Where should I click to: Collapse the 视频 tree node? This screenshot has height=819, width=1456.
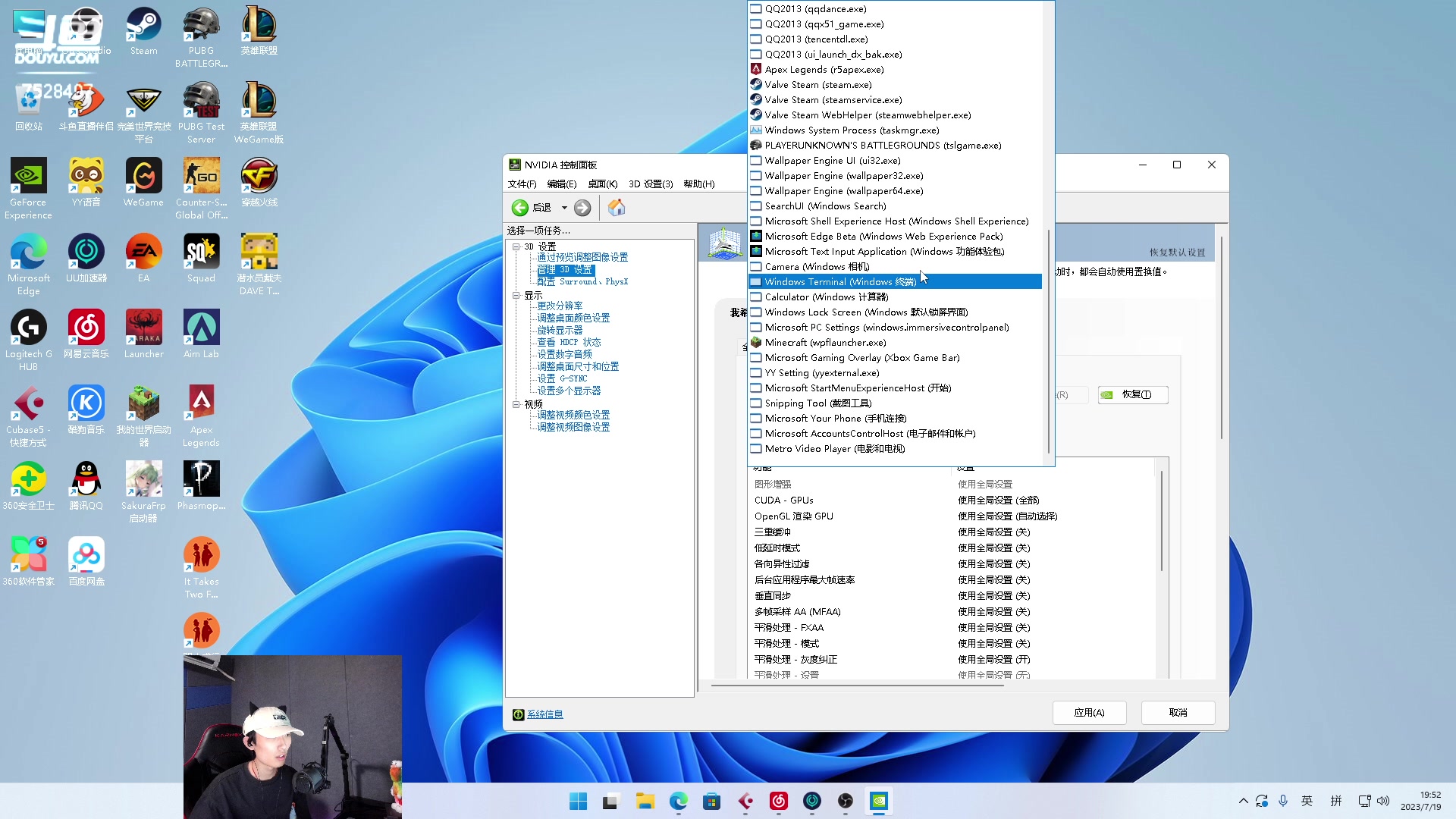(x=516, y=404)
